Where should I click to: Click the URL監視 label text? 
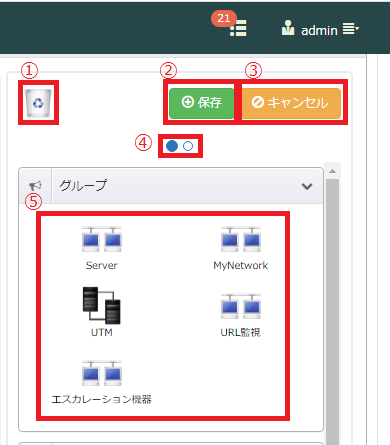click(241, 332)
